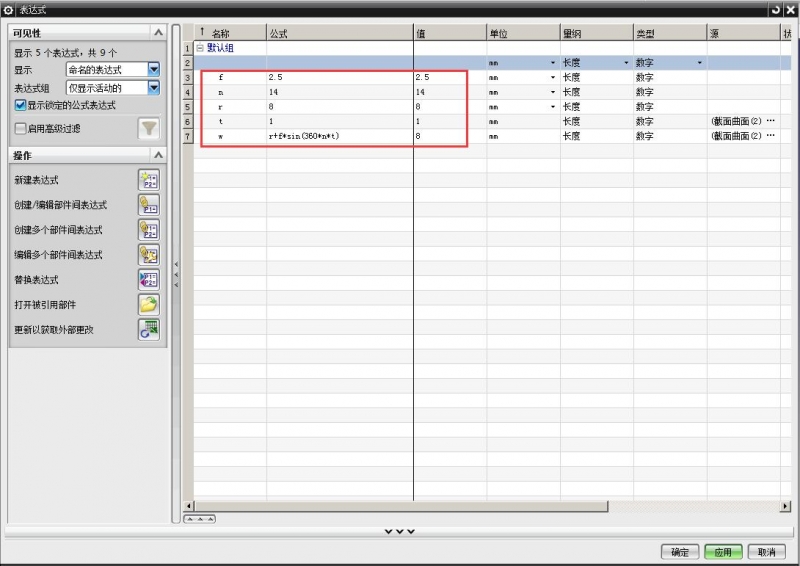Collapse the 默认组 tree node
Image resolution: width=800 pixels, height=566 pixels.
(x=200, y=48)
